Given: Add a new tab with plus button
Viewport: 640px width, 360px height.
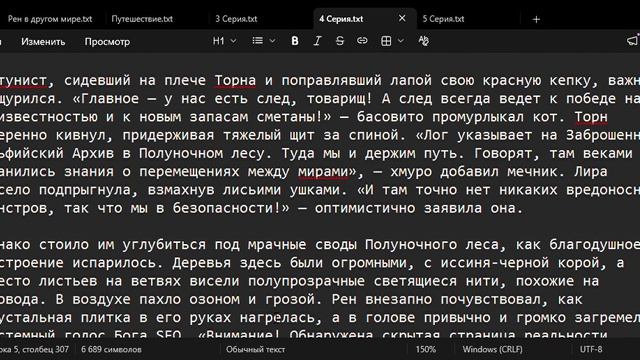Looking at the screenshot, I should [x=536, y=19].
